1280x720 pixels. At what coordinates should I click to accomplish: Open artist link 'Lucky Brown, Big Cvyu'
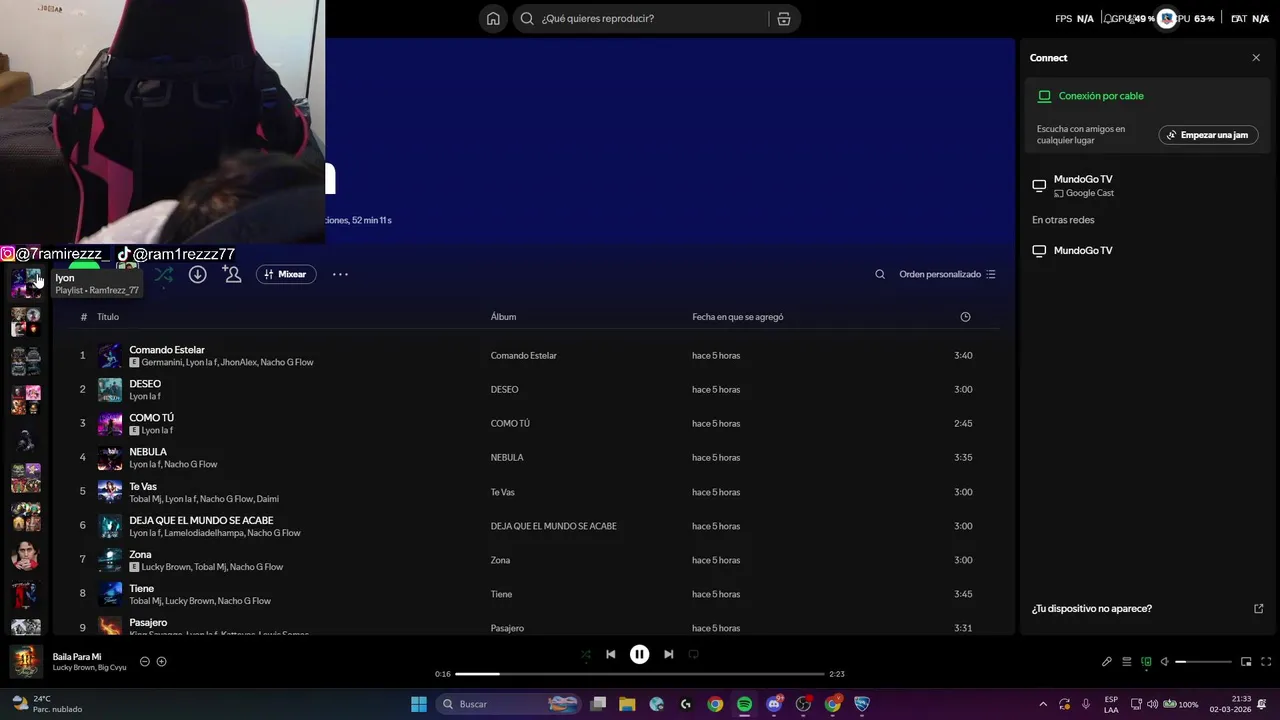pyautogui.click(x=89, y=668)
